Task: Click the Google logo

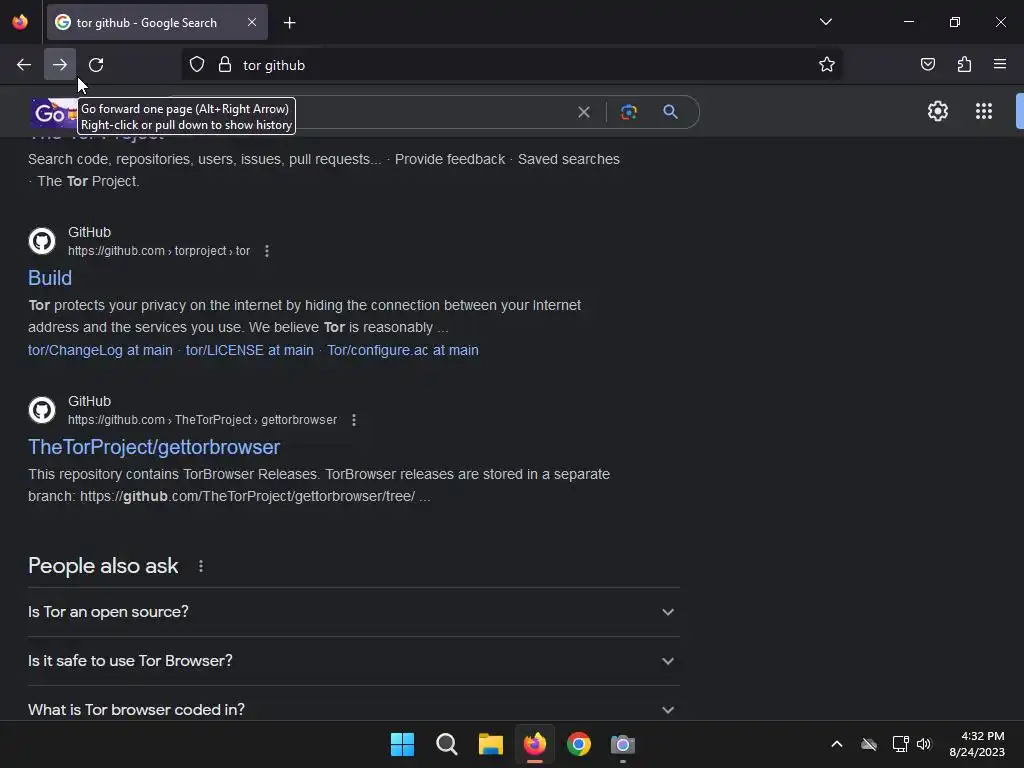Action: [x=54, y=113]
